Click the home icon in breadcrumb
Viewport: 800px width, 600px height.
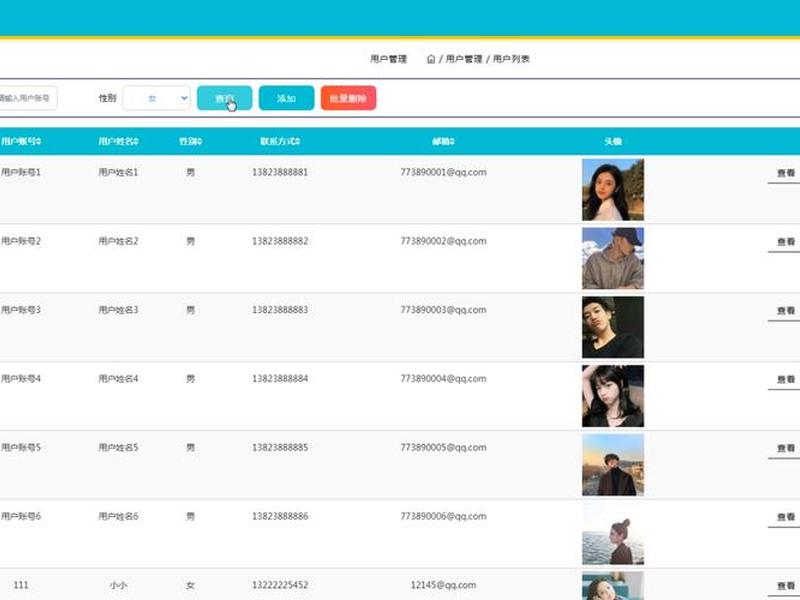pos(431,59)
